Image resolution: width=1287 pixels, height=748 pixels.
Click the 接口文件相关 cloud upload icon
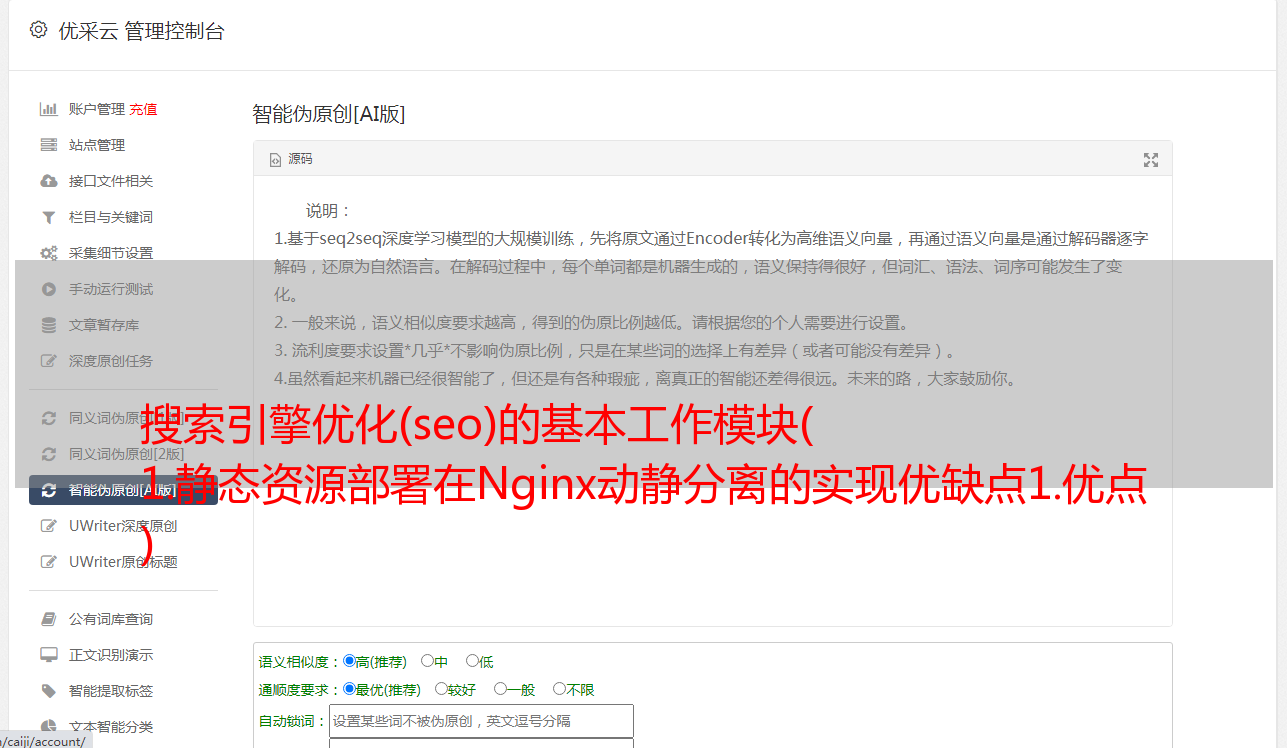pos(48,181)
